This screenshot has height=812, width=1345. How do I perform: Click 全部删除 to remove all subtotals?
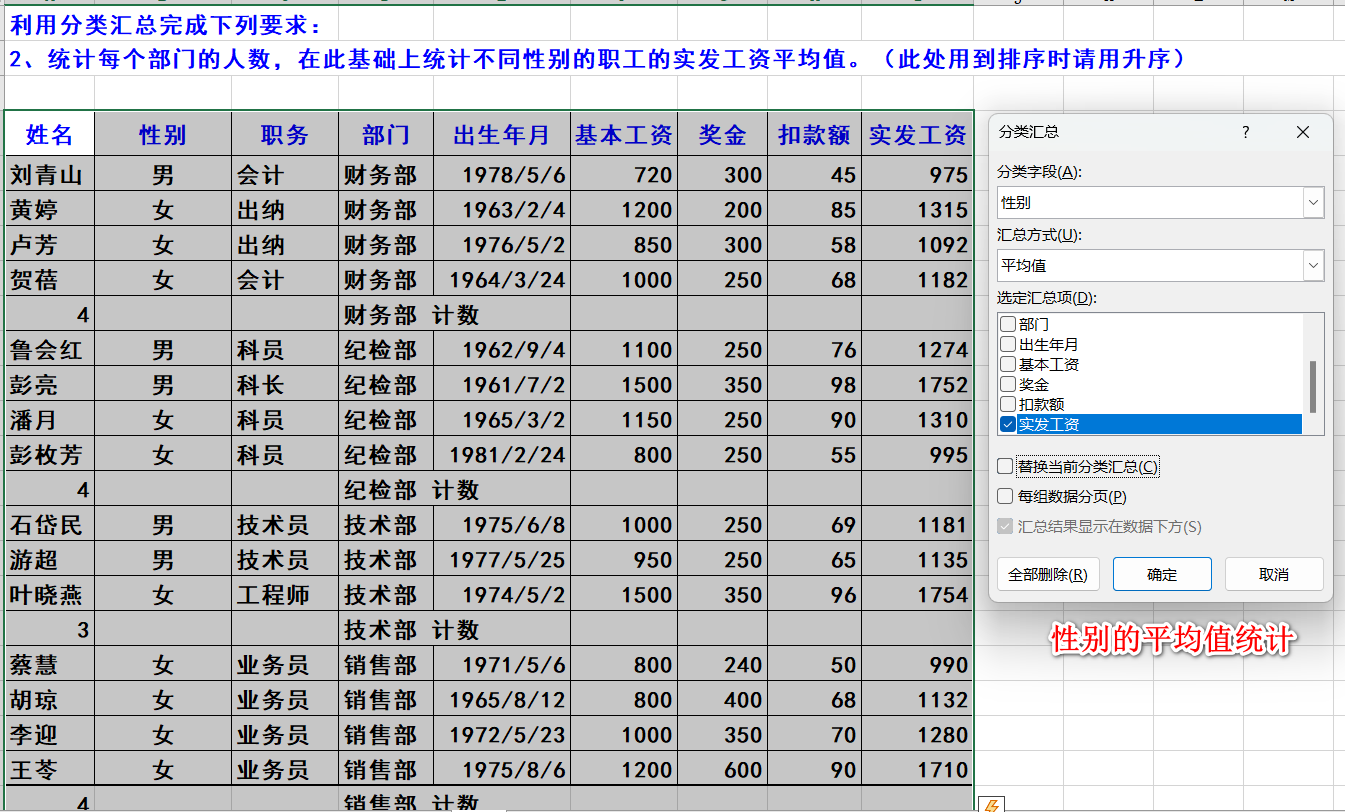tap(1048, 574)
